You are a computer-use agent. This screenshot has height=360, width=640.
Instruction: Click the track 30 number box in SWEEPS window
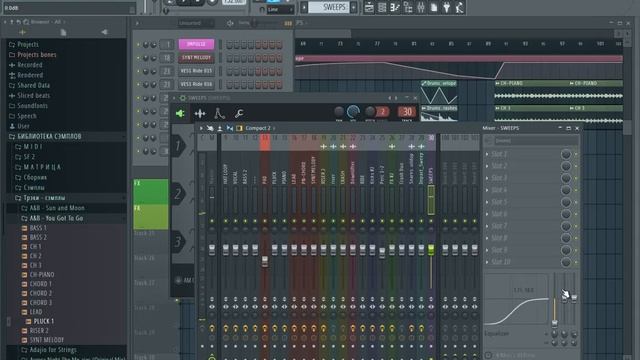(407, 112)
